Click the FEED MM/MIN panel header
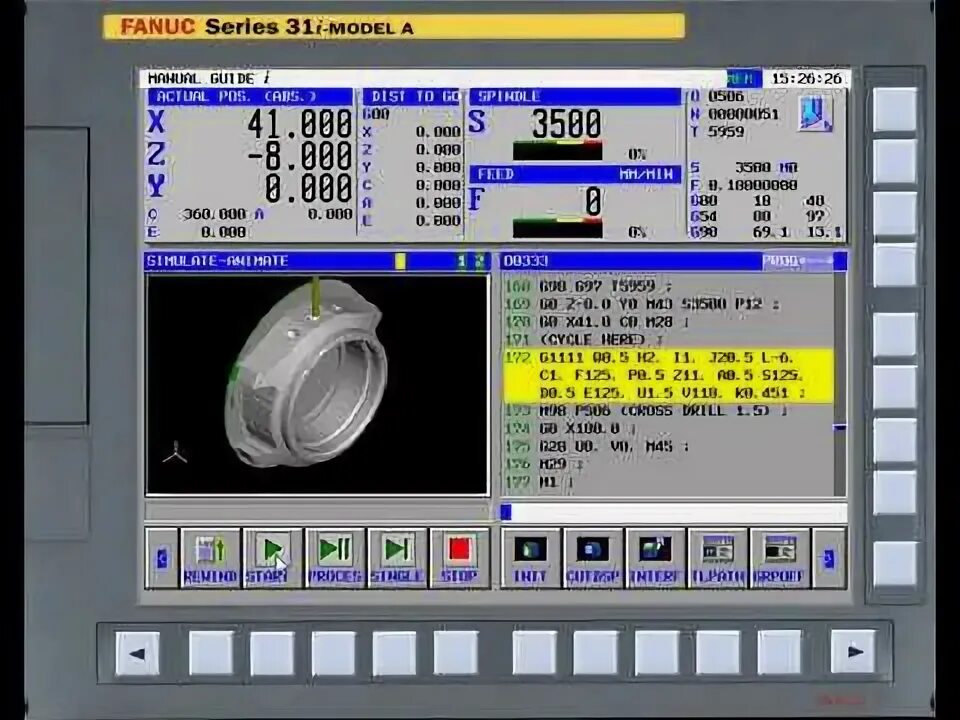This screenshot has width=960, height=720. coord(575,174)
